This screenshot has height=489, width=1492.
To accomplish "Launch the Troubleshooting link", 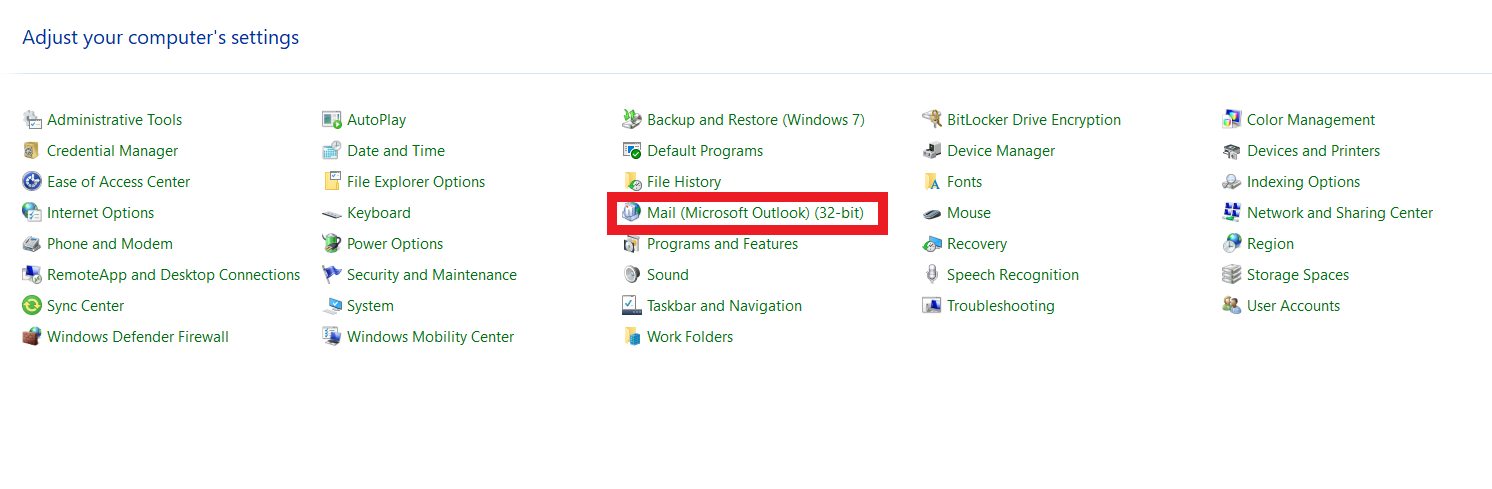I will point(1001,306).
